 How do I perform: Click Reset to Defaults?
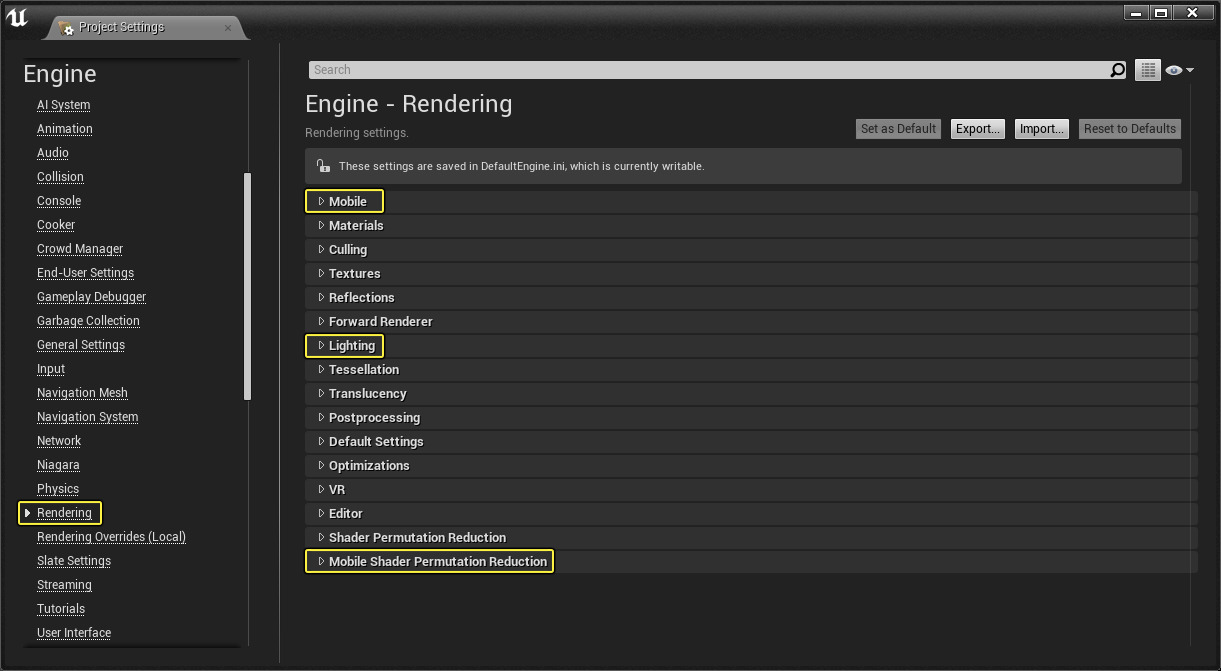tap(1129, 128)
